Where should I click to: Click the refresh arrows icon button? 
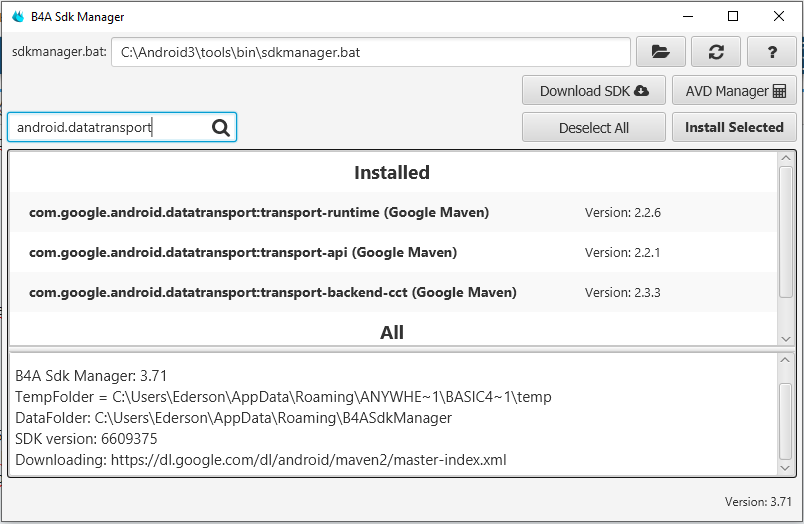point(716,52)
